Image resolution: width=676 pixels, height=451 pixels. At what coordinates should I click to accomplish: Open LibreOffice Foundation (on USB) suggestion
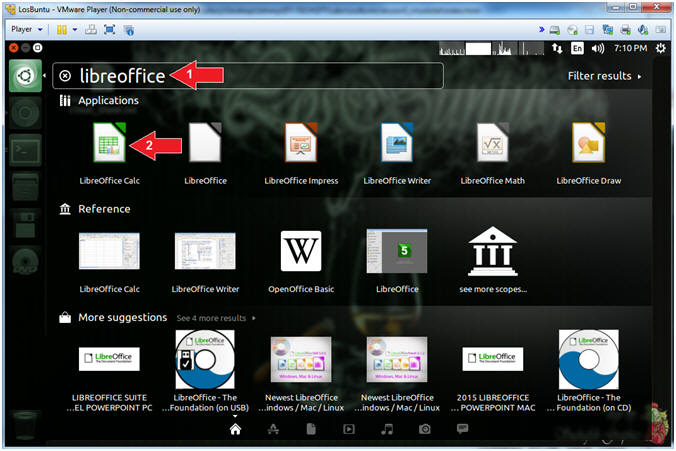point(206,371)
